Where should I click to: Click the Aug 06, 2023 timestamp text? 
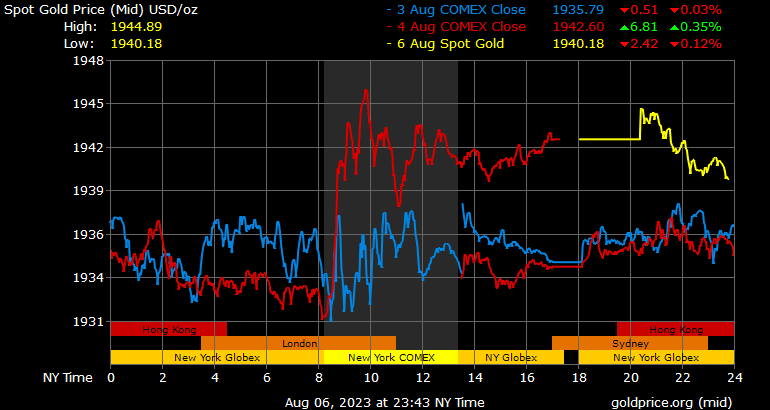(x=384, y=402)
